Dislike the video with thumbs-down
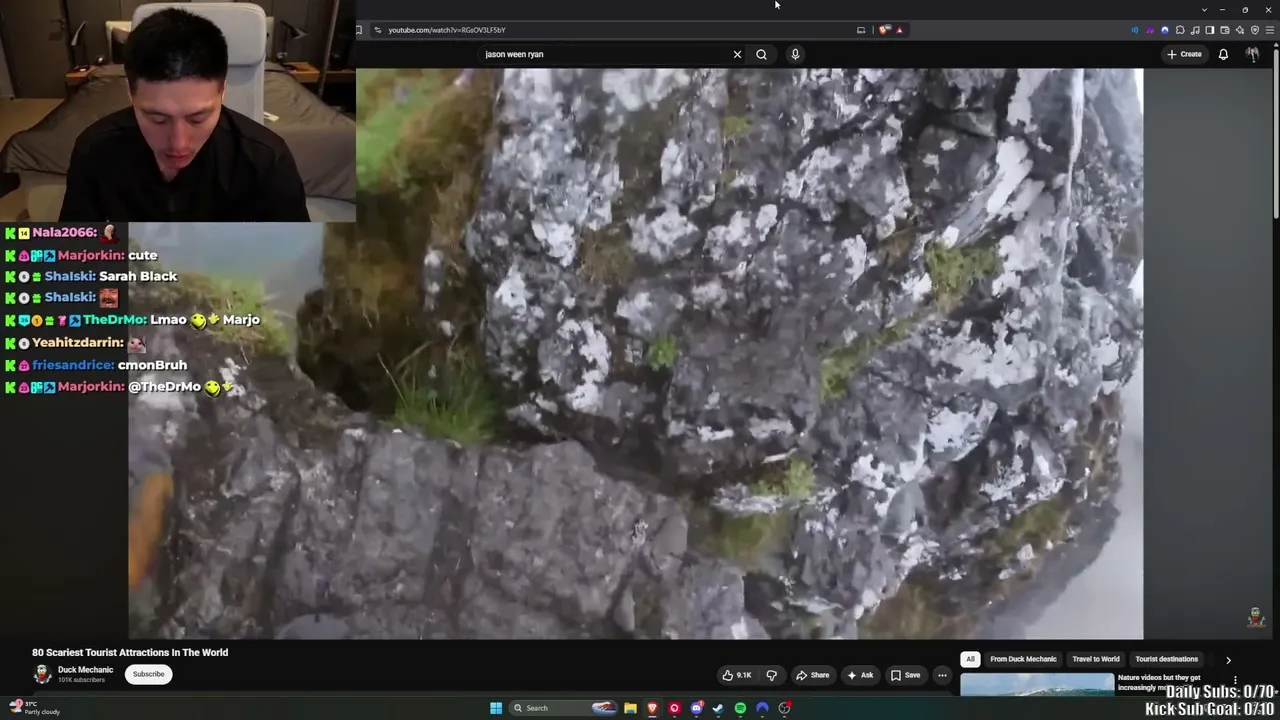Image resolution: width=1280 pixels, height=720 pixels. click(771, 675)
